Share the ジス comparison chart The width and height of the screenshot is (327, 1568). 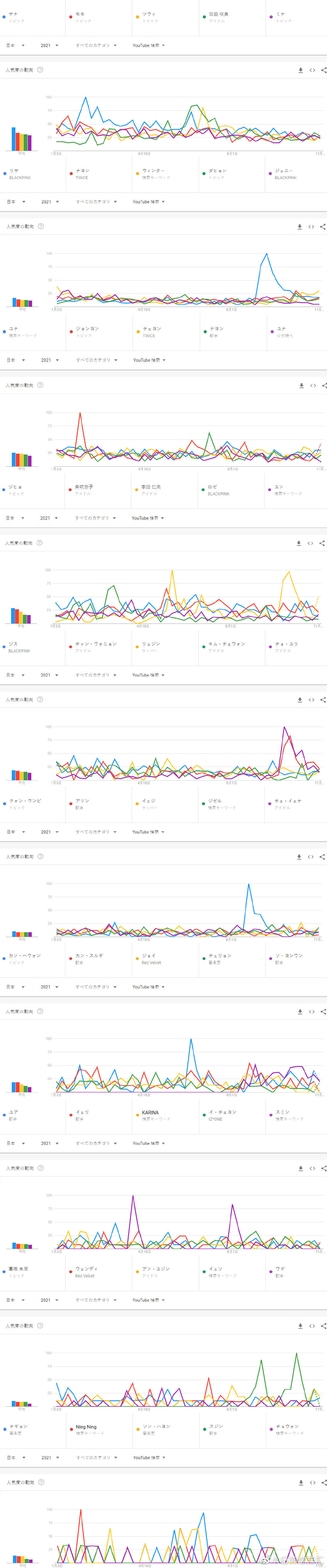coord(323,700)
